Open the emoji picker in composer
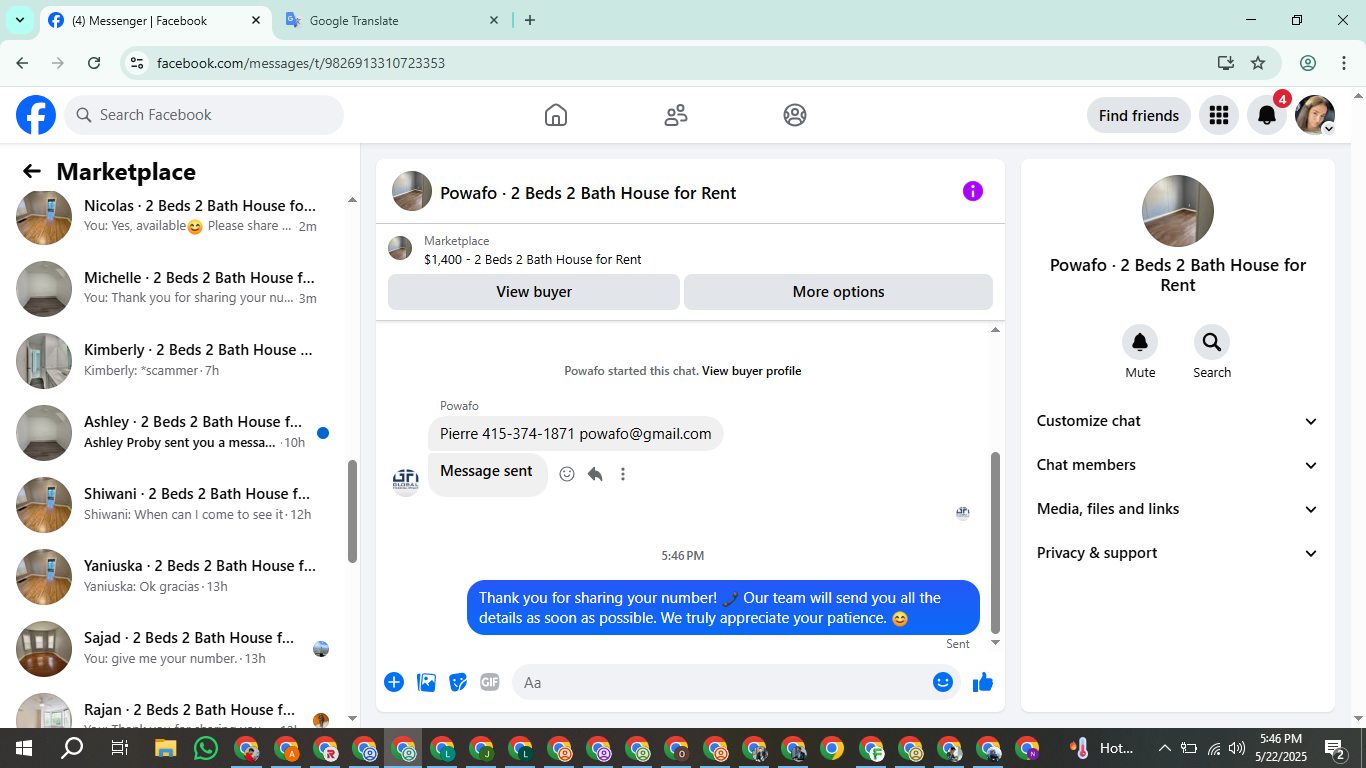The height and width of the screenshot is (768, 1366). pos(943,682)
